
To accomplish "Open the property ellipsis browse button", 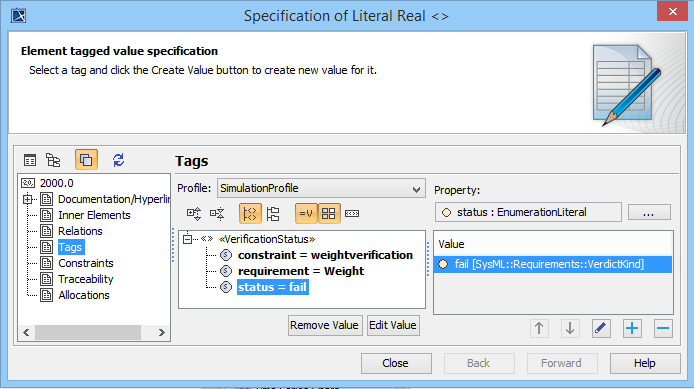I will pyautogui.click(x=649, y=212).
